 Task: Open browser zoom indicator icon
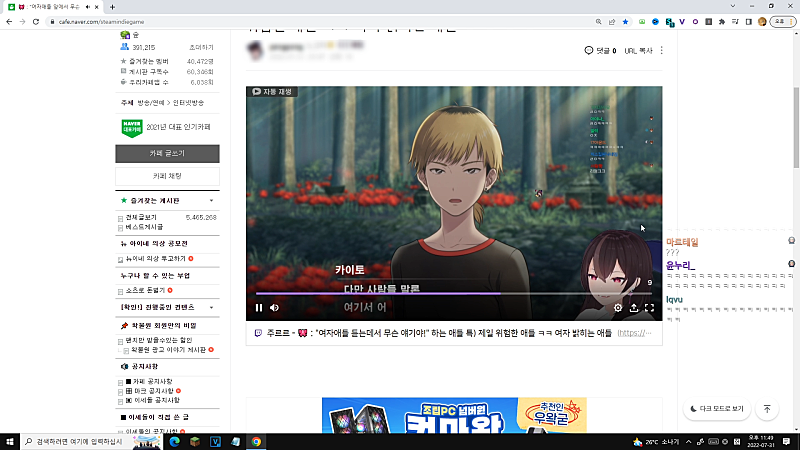point(598,22)
